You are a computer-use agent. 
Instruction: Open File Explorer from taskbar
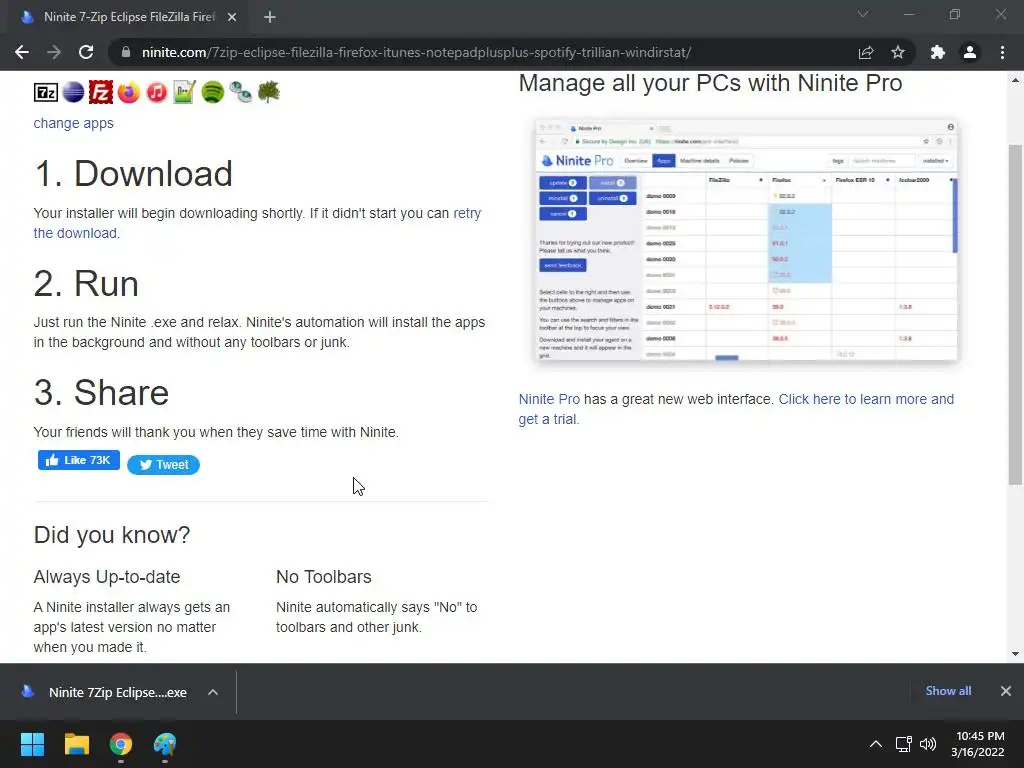coord(76,744)
